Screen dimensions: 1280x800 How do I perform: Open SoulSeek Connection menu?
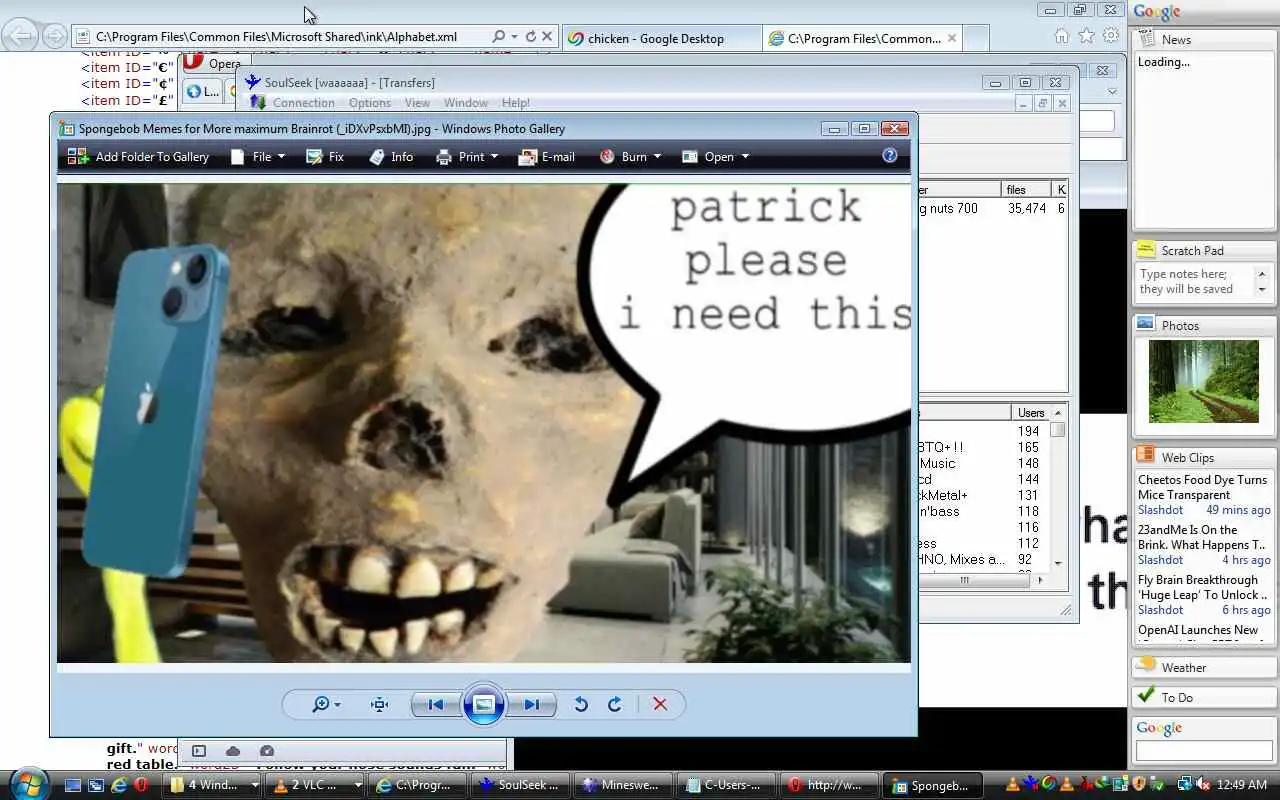coord(303,103)
